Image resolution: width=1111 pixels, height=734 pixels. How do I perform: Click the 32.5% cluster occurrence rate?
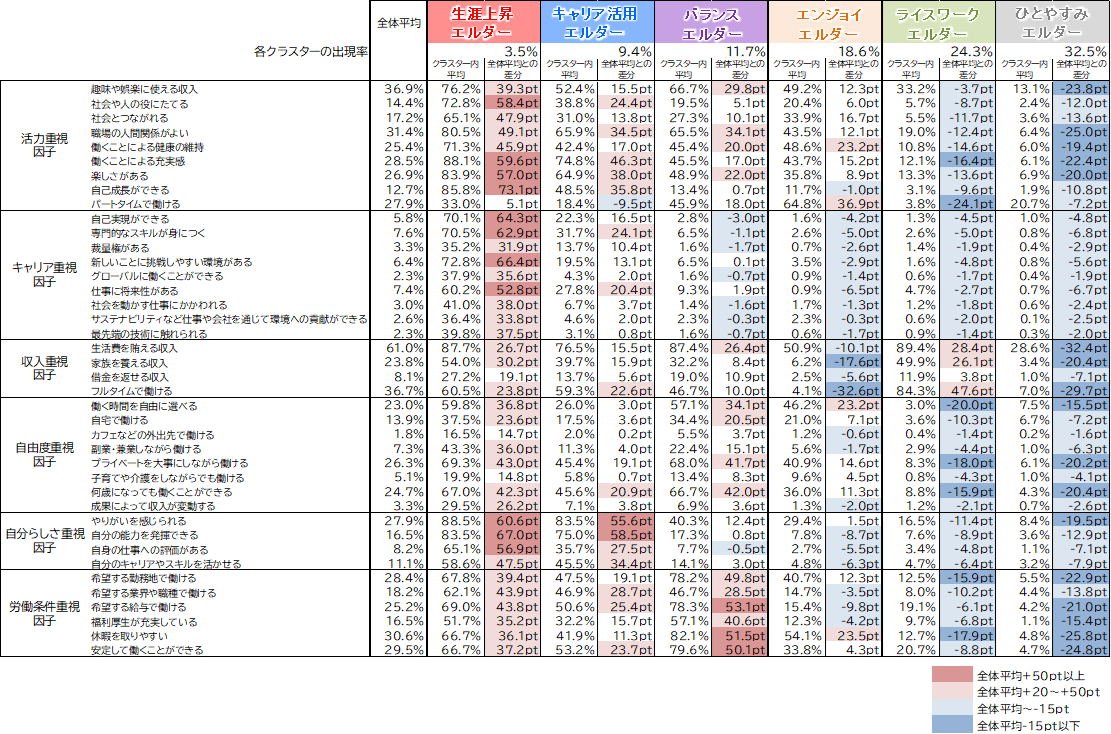coord(1085,51)
